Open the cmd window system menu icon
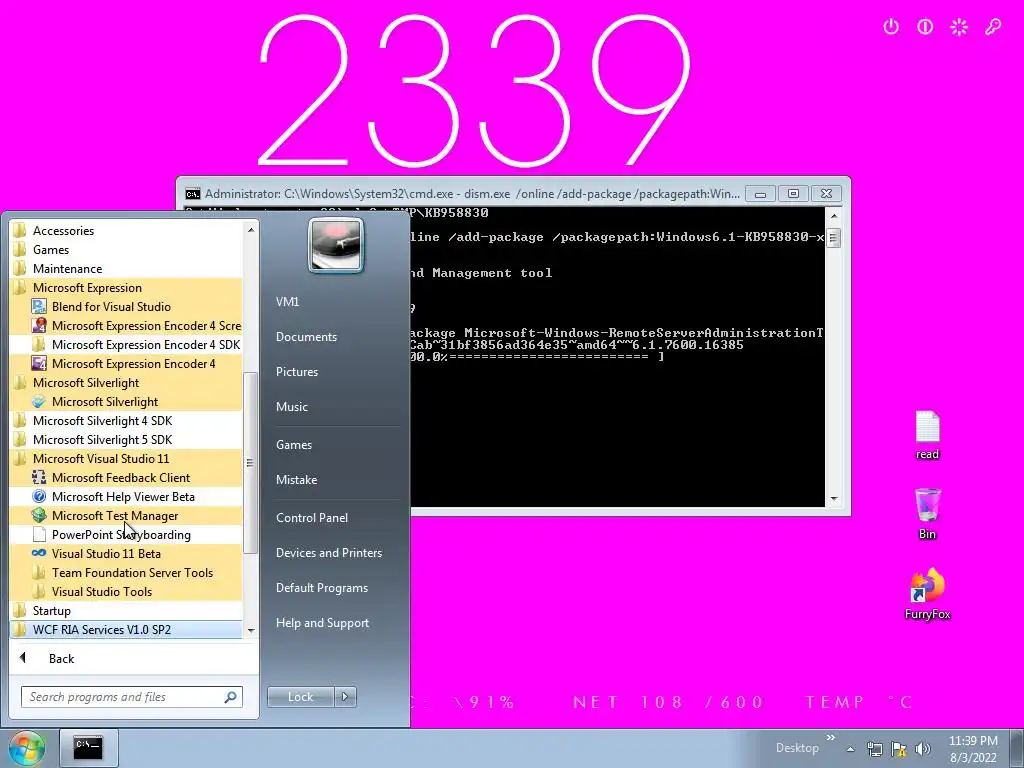The height and width of the screenshot is (768, 1024). (x=193, y=194)
